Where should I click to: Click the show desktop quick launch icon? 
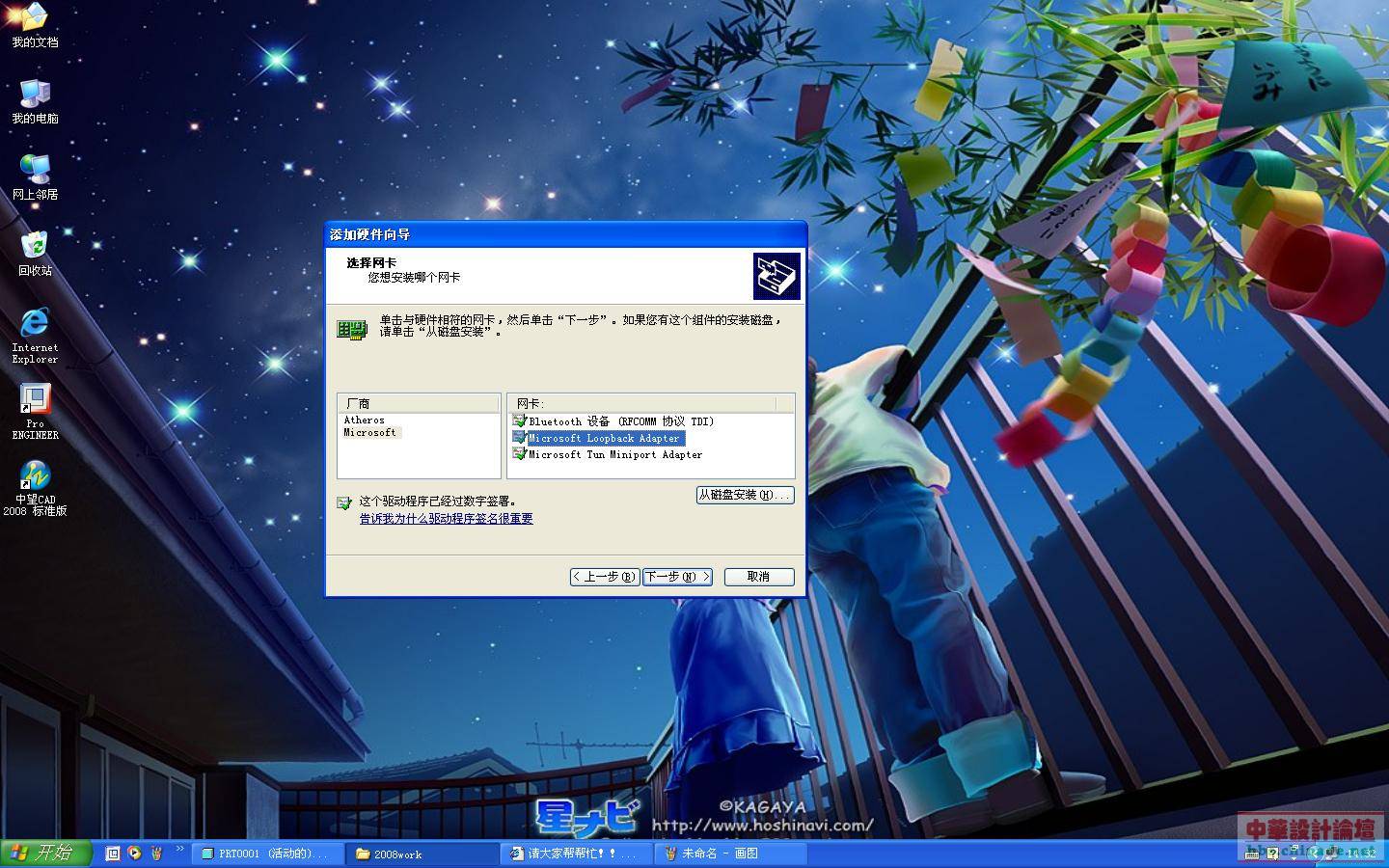[x=112, y=854]
